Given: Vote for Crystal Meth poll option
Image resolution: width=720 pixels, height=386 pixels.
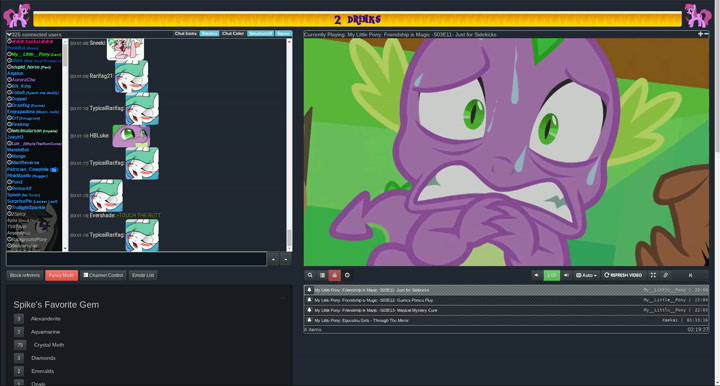Looking at the screenshot, I should (20, 345).
